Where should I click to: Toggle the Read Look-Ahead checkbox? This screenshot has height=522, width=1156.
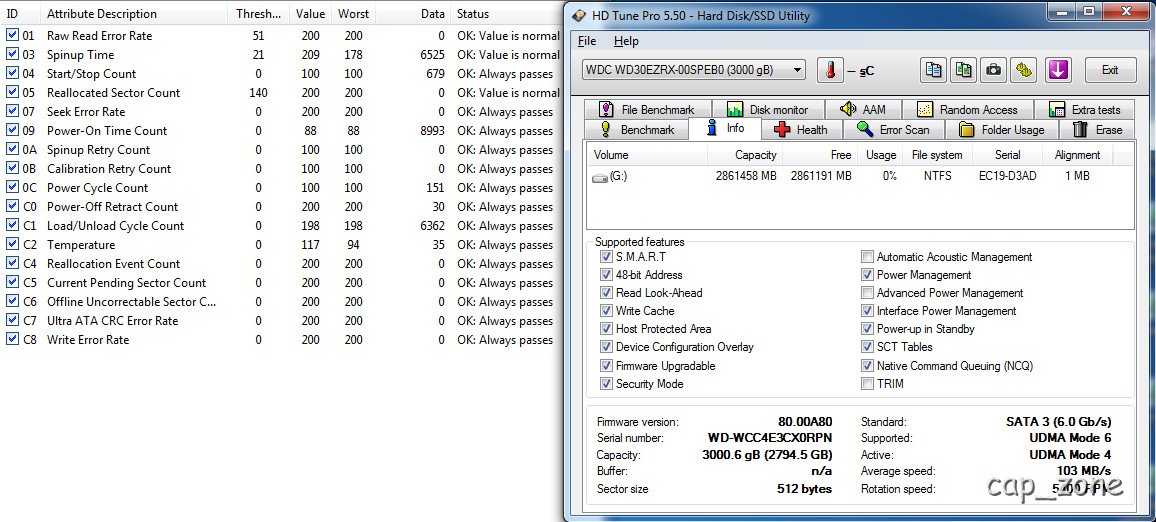click(606, 293)
